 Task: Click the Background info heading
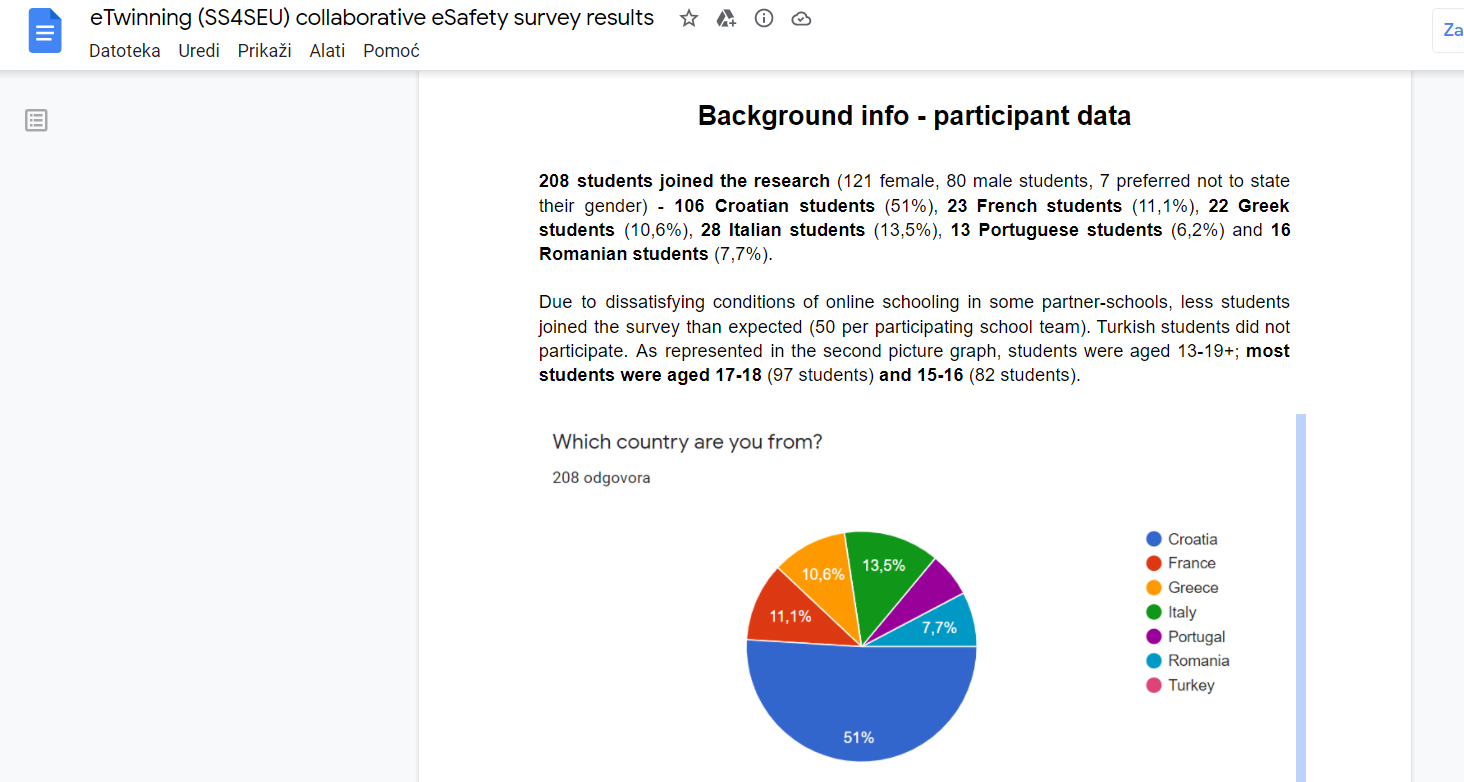coord(914,116)
